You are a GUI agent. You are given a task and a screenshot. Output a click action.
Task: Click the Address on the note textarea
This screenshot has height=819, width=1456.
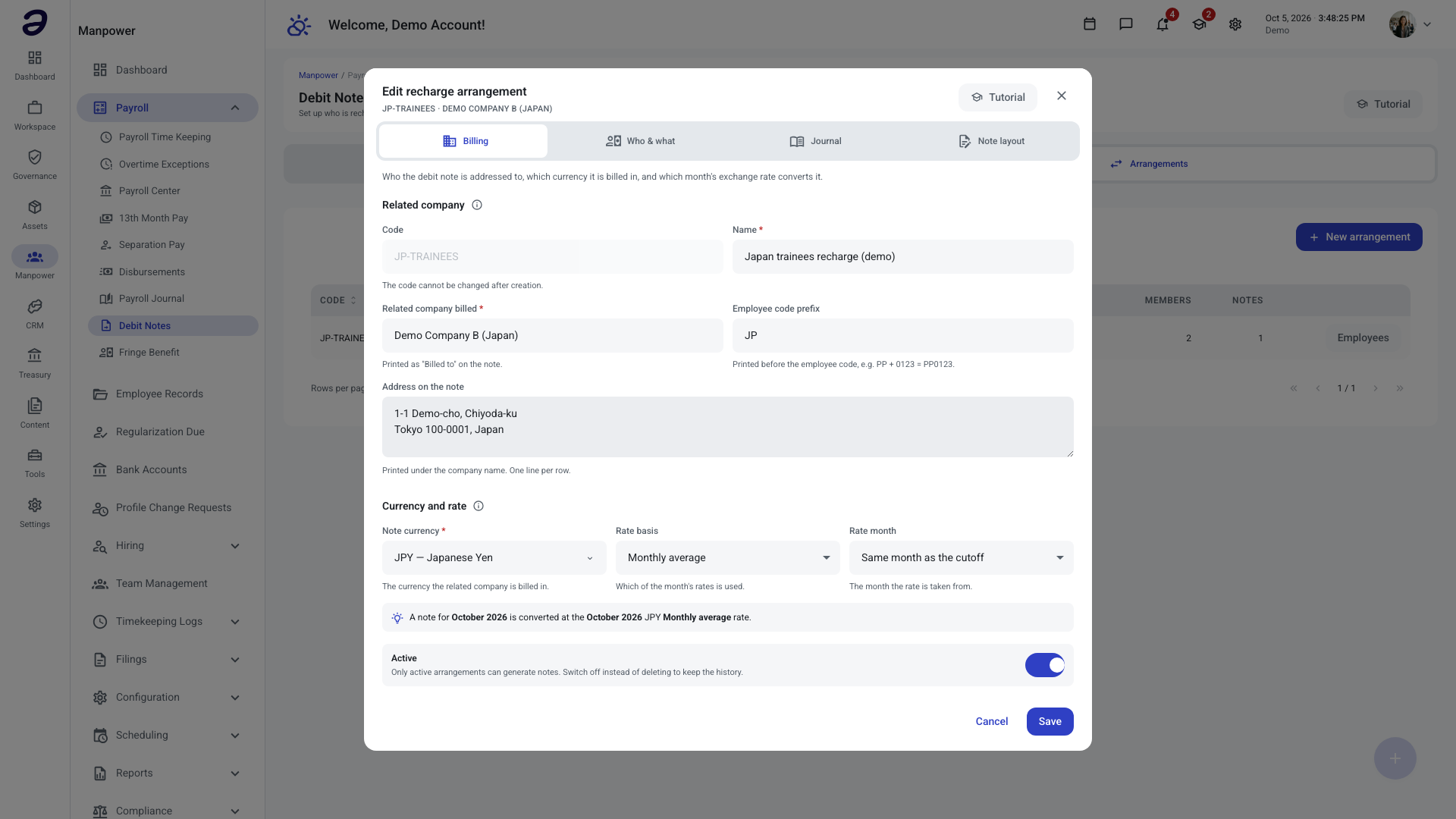point(728,427)
